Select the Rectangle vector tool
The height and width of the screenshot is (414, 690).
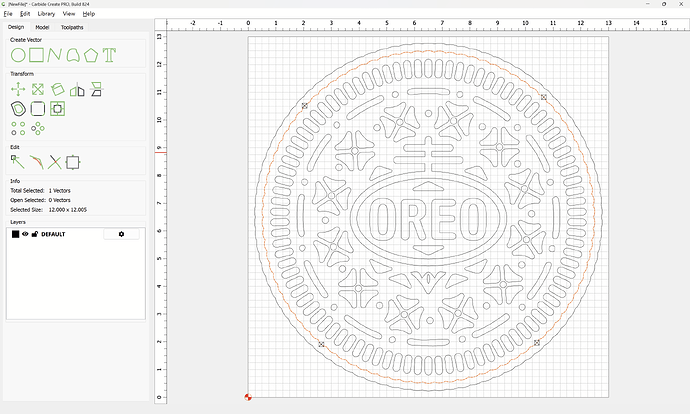click(x=37, y=54)
